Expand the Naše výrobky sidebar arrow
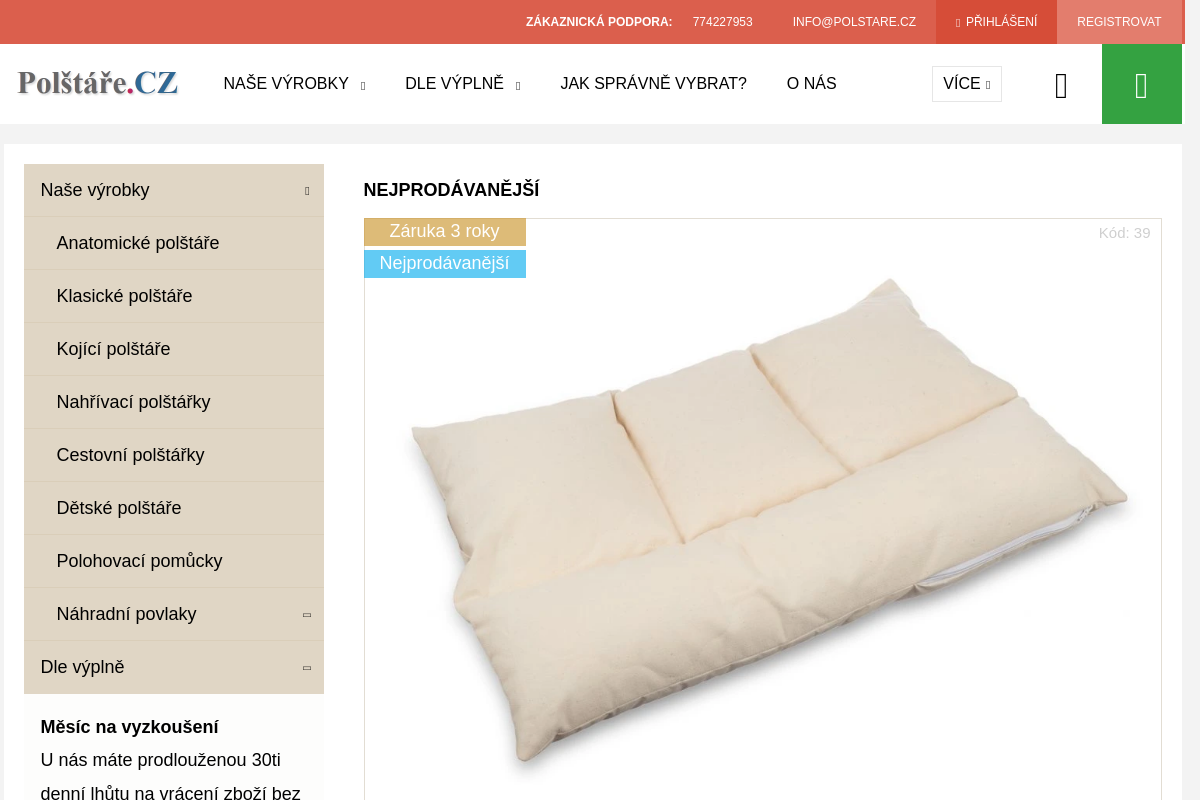 click(x=307, y=190)
